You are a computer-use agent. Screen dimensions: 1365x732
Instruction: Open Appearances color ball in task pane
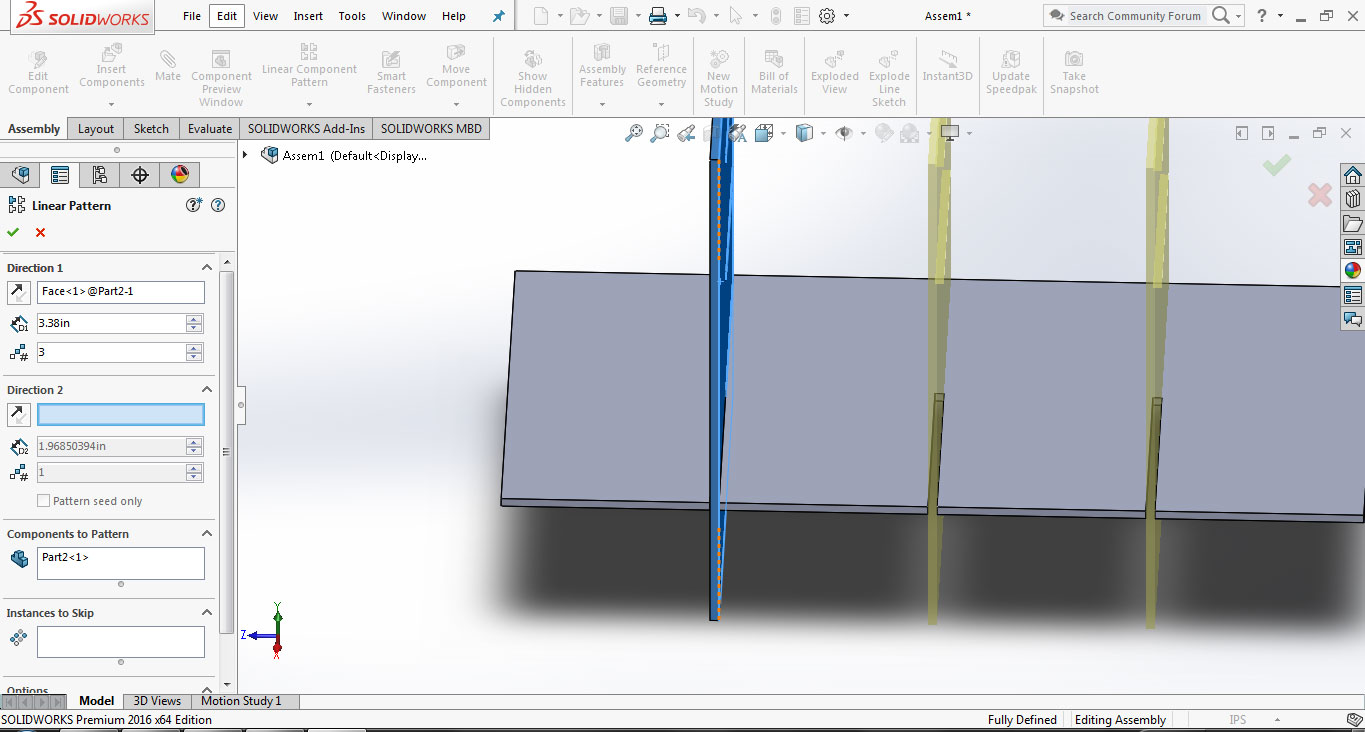1352,271
